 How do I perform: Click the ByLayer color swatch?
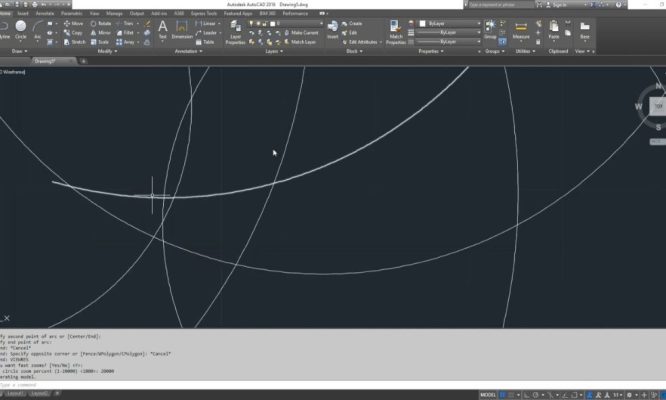(423, 22)
